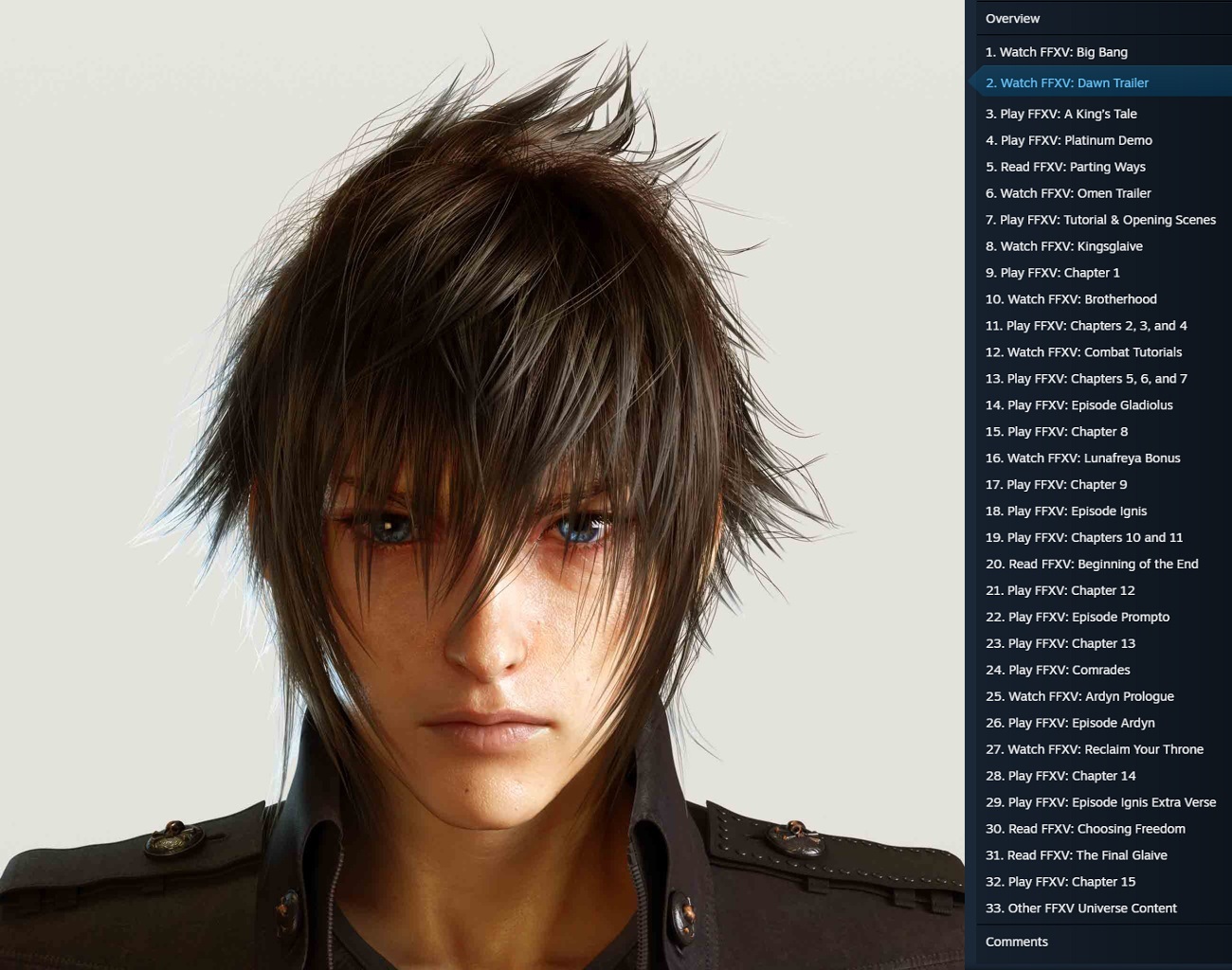Viewport: 1232px width, 970px height.
Task: Jump to 4. Play FFXV: Platinum Demo
Action: (1068, 140)
